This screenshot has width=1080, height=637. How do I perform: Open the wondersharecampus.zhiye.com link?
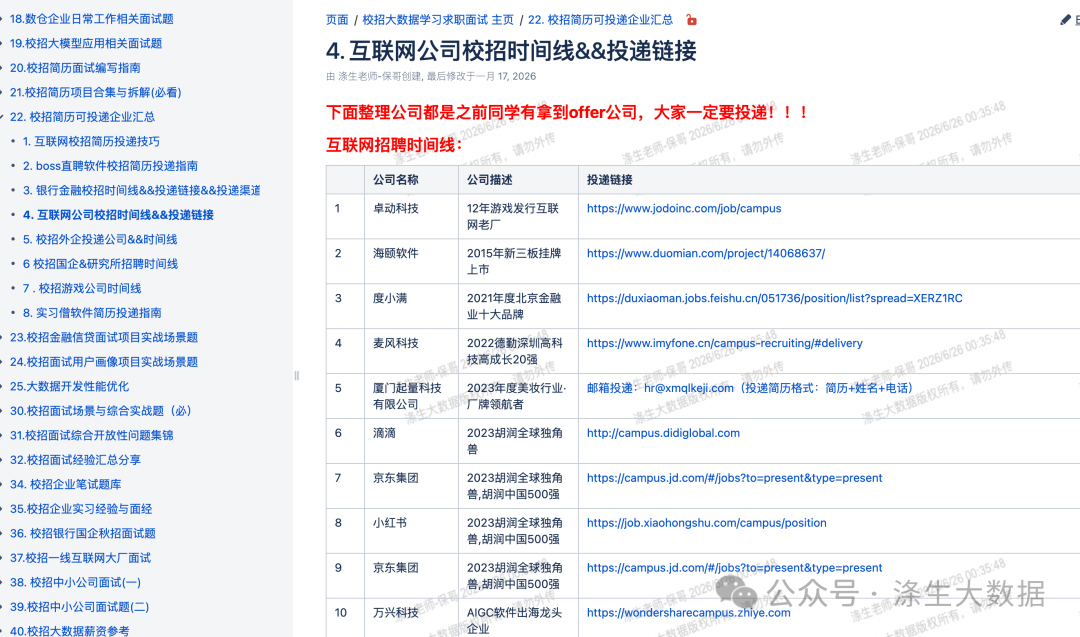click(x=689, y=613)
